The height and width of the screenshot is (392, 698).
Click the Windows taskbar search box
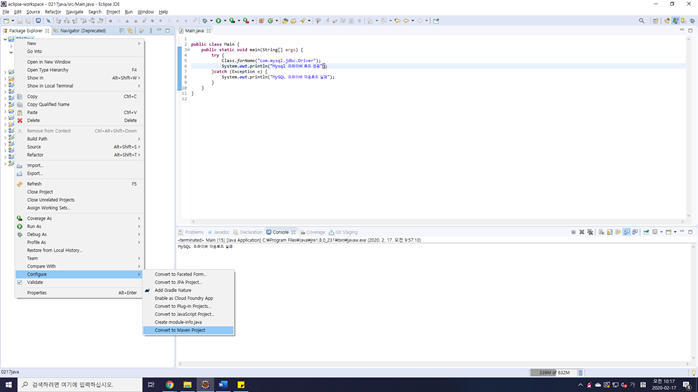click(x=80, y=384)
